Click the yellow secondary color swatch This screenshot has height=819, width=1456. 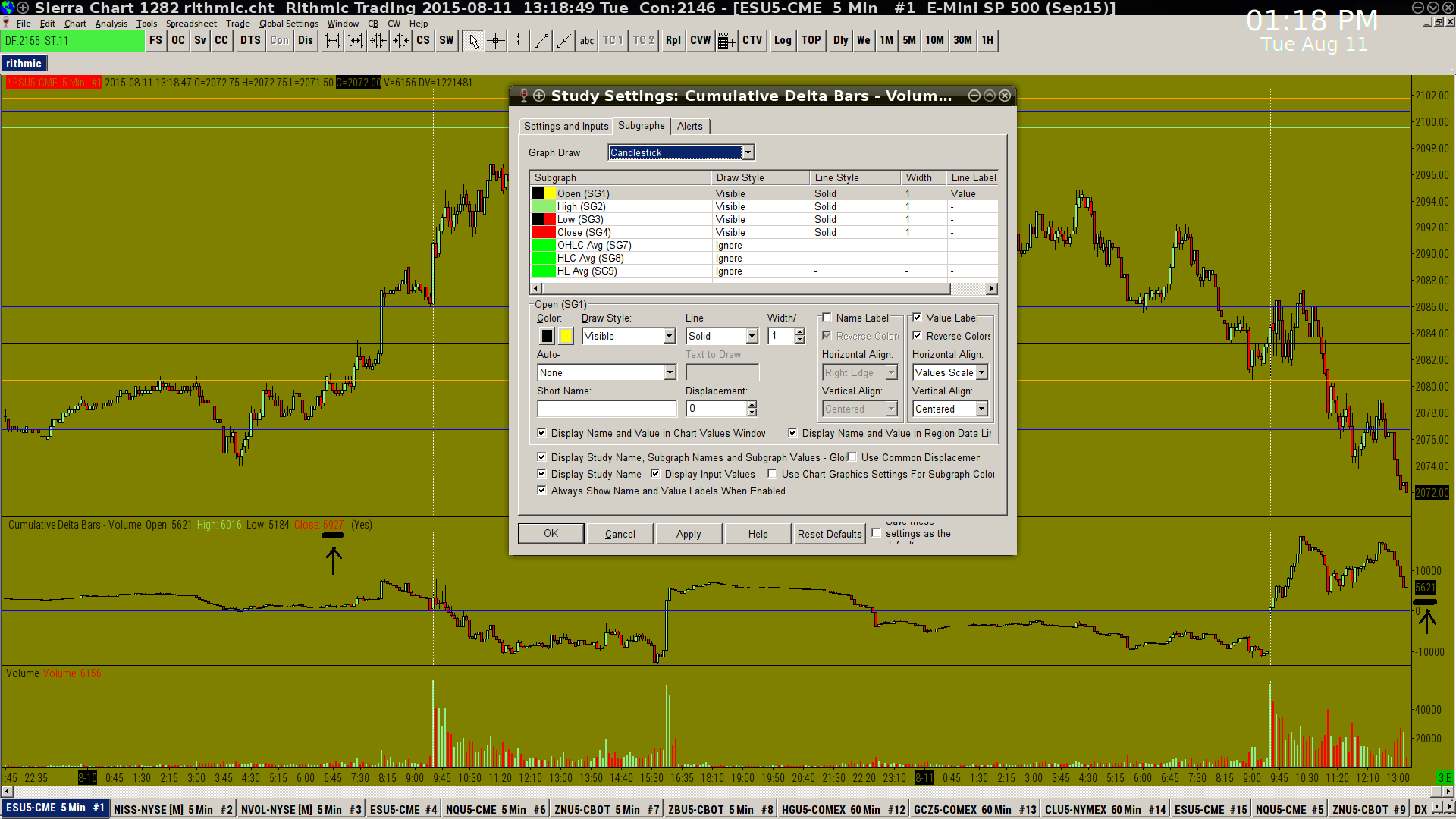566,336
